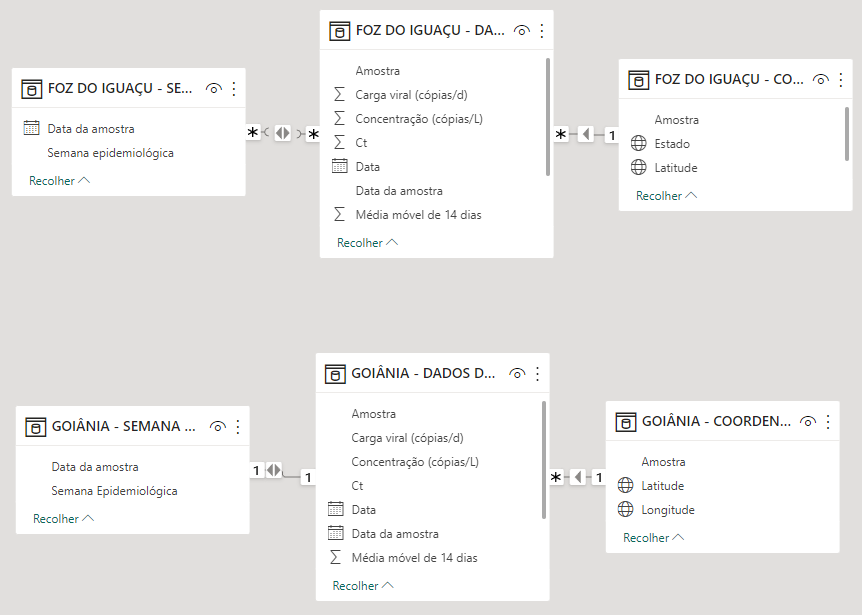The width and height of the screenshot is (862, 615).
Task: Collapse GOIÂNIA - DADOS D... table with Recolher
Action: point(363,586)
